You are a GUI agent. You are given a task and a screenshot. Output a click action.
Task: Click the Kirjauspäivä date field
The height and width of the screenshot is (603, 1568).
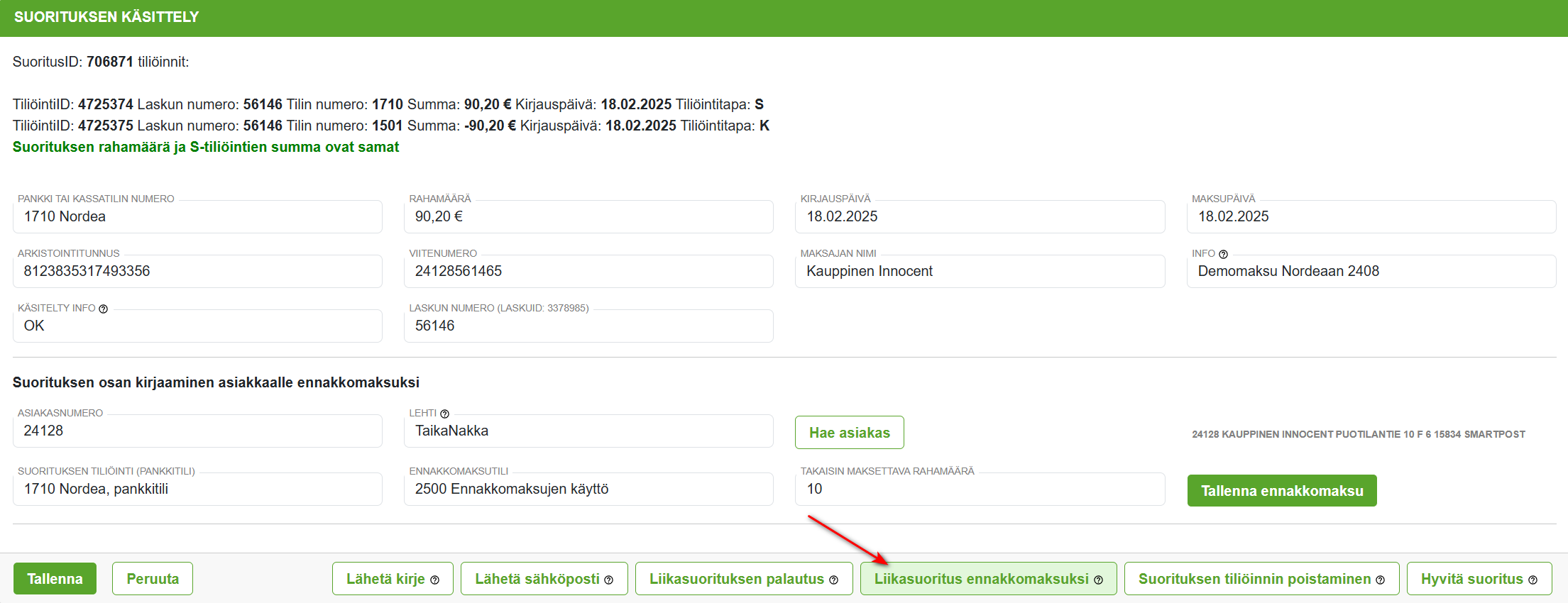(x=980, y=216)
